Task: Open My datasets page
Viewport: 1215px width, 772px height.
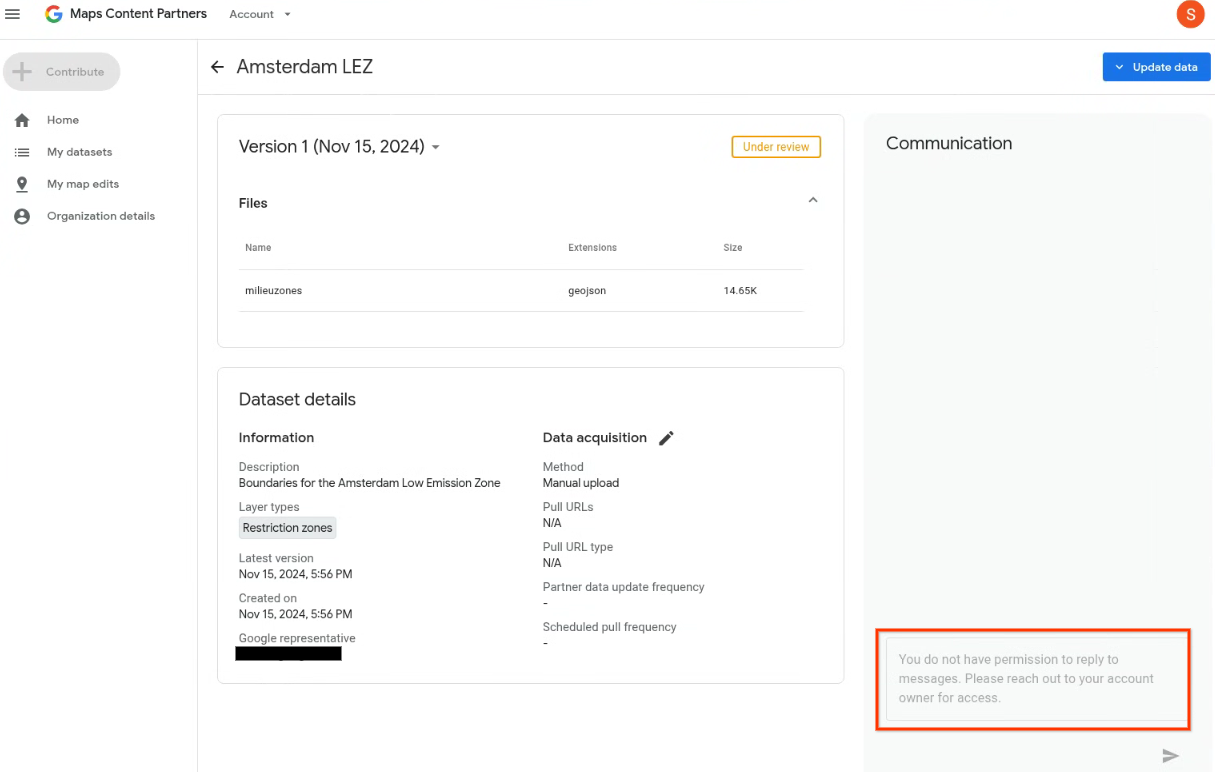Action: tap(79, 152)
